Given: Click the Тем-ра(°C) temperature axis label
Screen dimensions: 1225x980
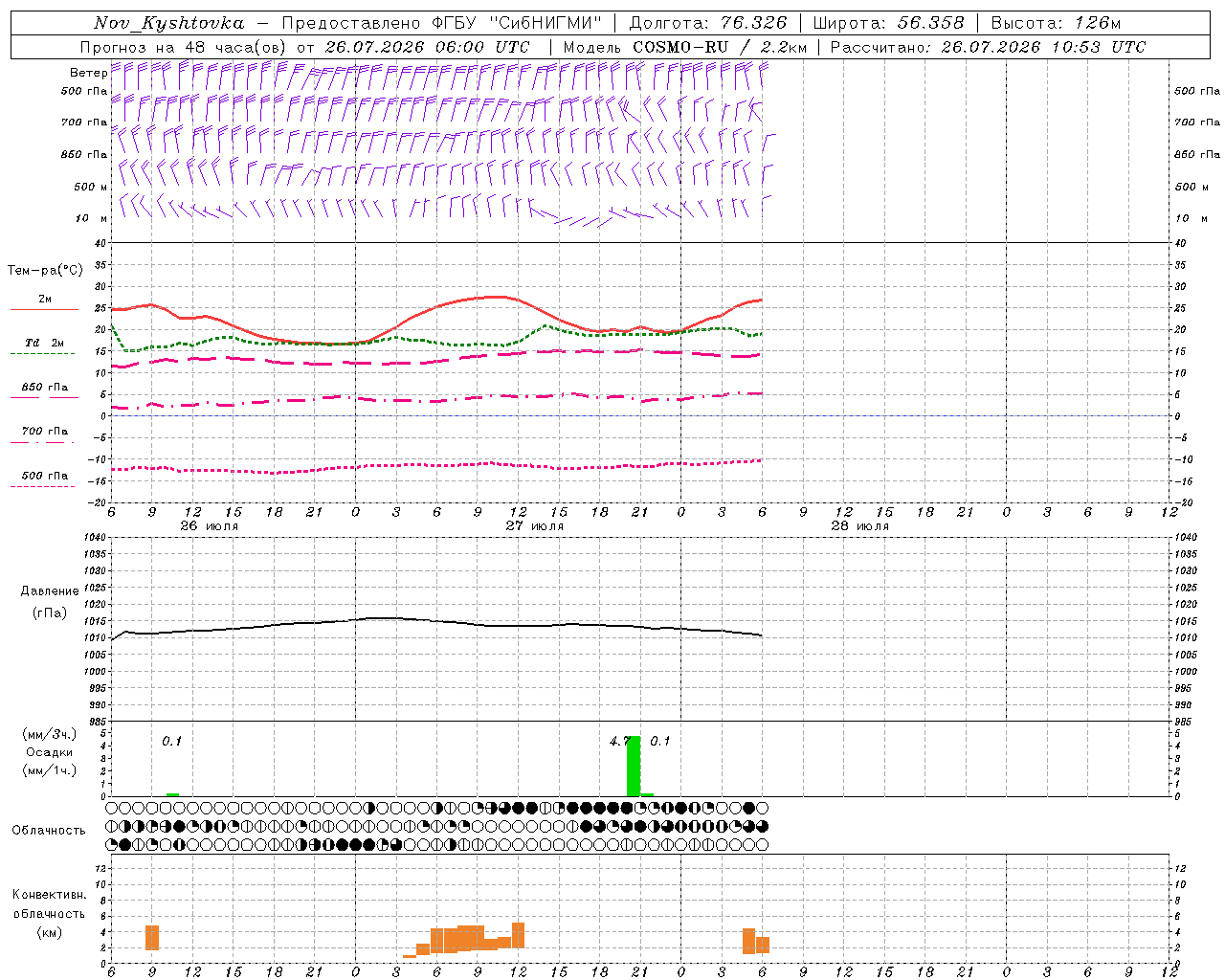Looking at the screenshot, I should (x=45, y=271).
